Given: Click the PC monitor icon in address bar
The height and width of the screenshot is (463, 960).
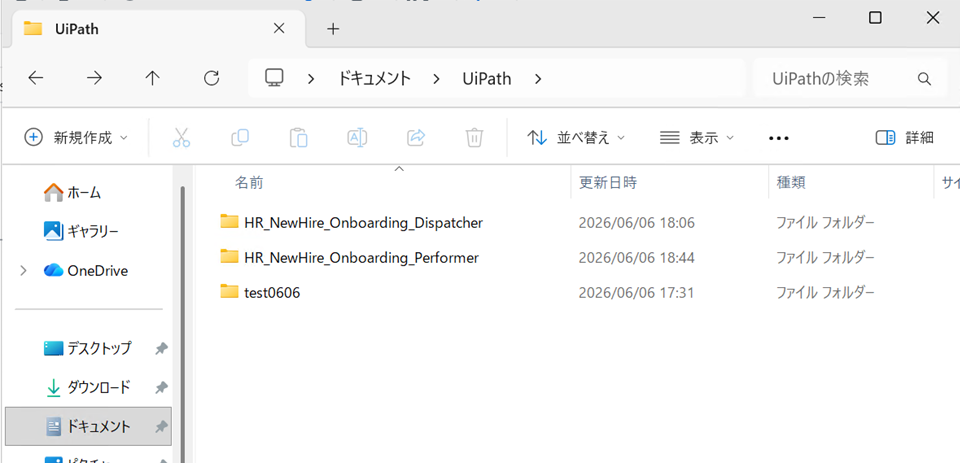Looking at the screenshot, I should click(x=274, y=78).
